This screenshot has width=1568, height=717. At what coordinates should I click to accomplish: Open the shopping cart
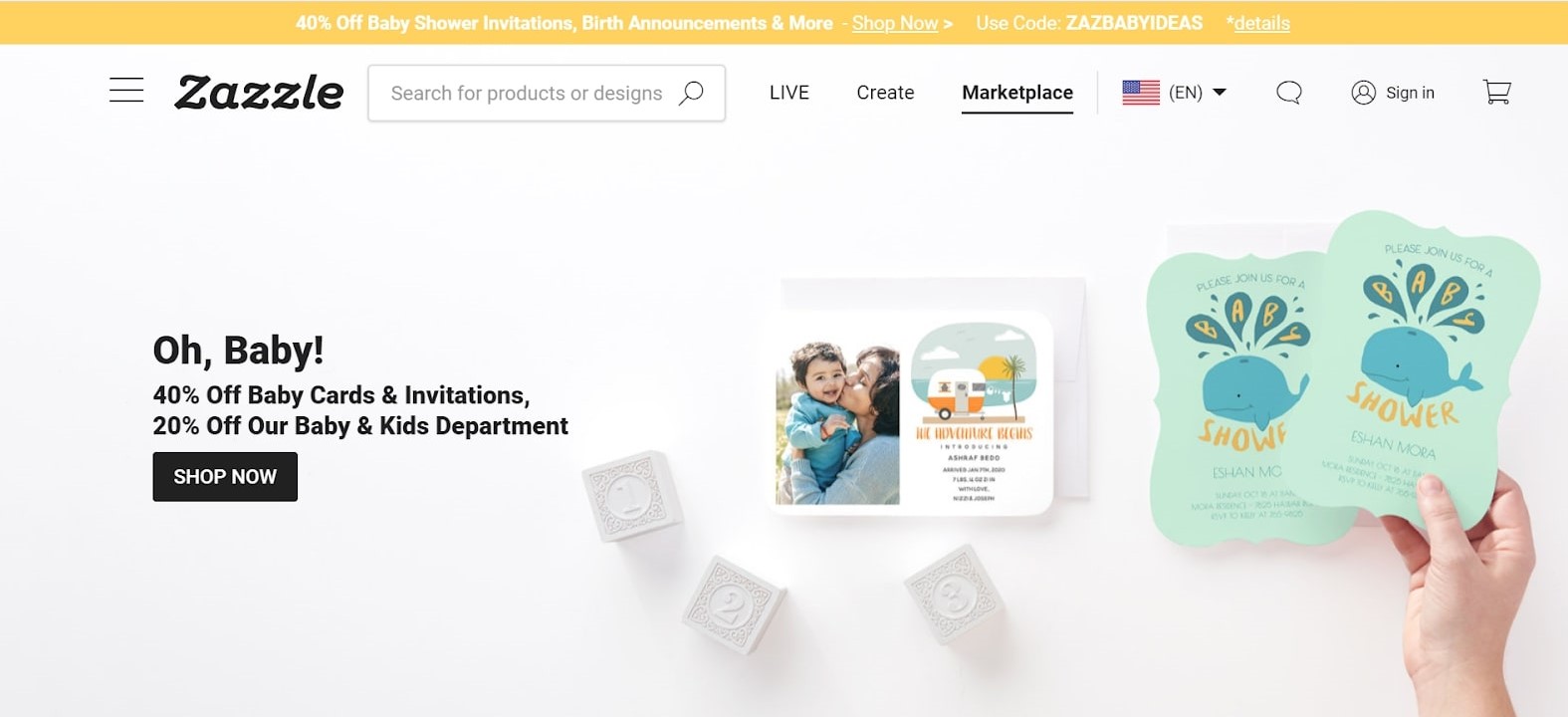tap(1496, 93)
